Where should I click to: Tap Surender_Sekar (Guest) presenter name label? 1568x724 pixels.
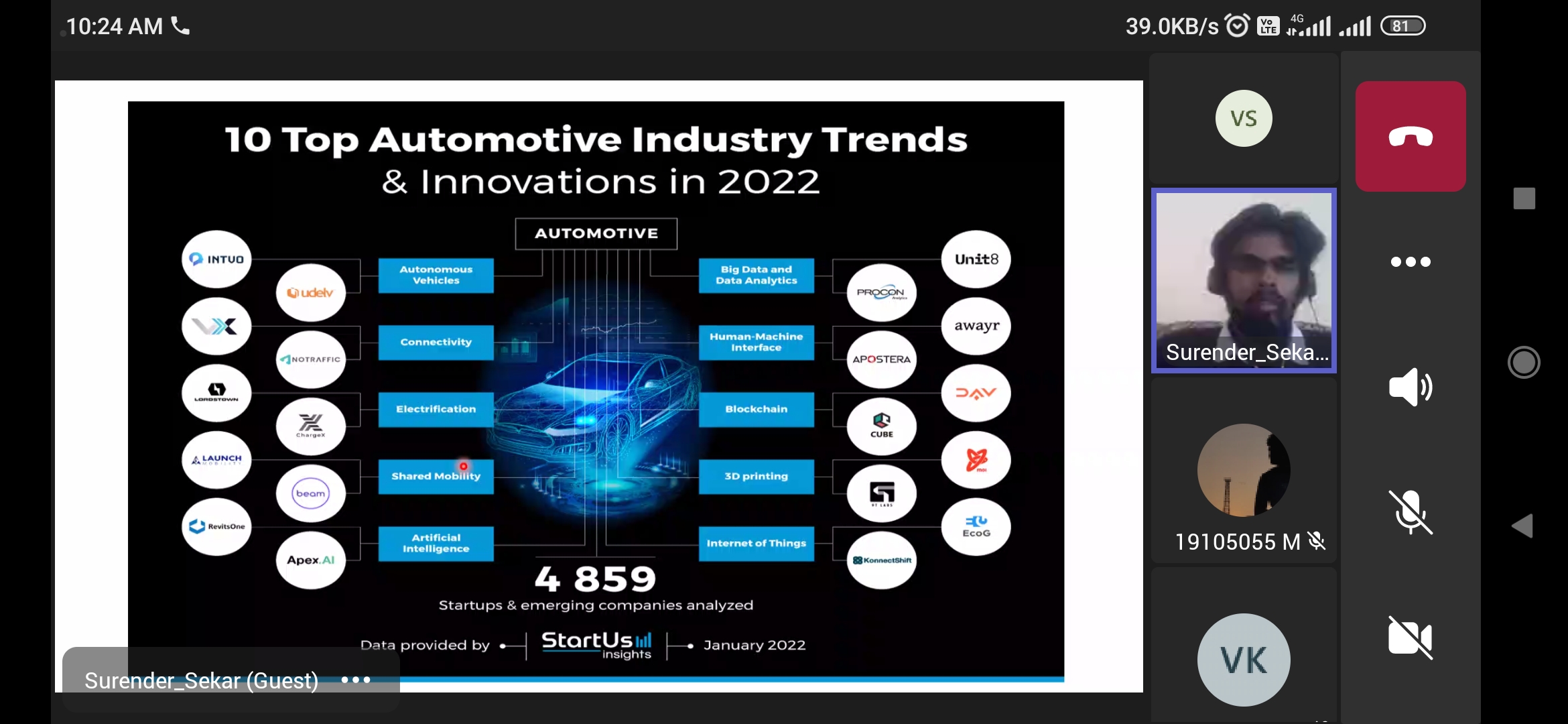point(201,680)
